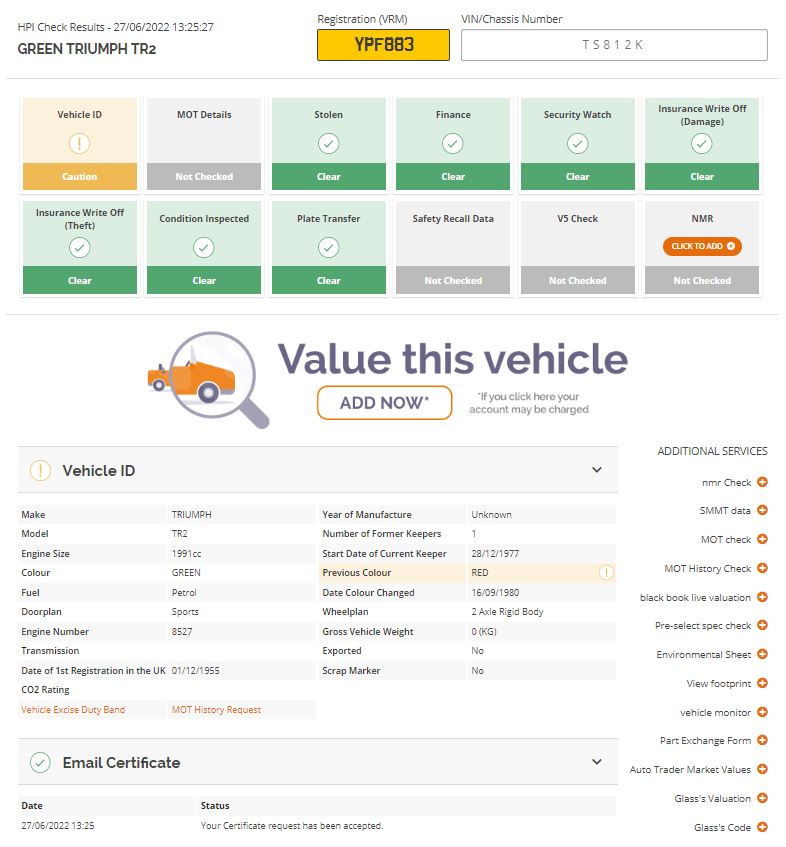Click the VIN/Chassis Number field
Viewport: 786px width, 847px height.
(x=614, y=45)
